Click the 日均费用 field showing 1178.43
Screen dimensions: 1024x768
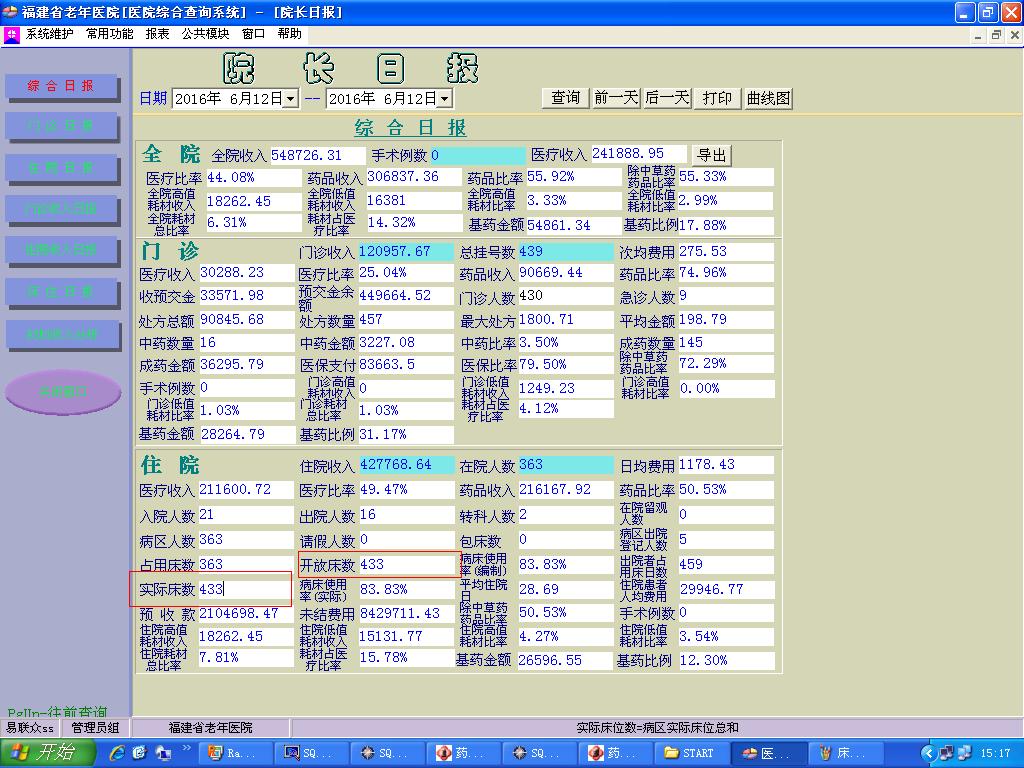click(726, 465)
